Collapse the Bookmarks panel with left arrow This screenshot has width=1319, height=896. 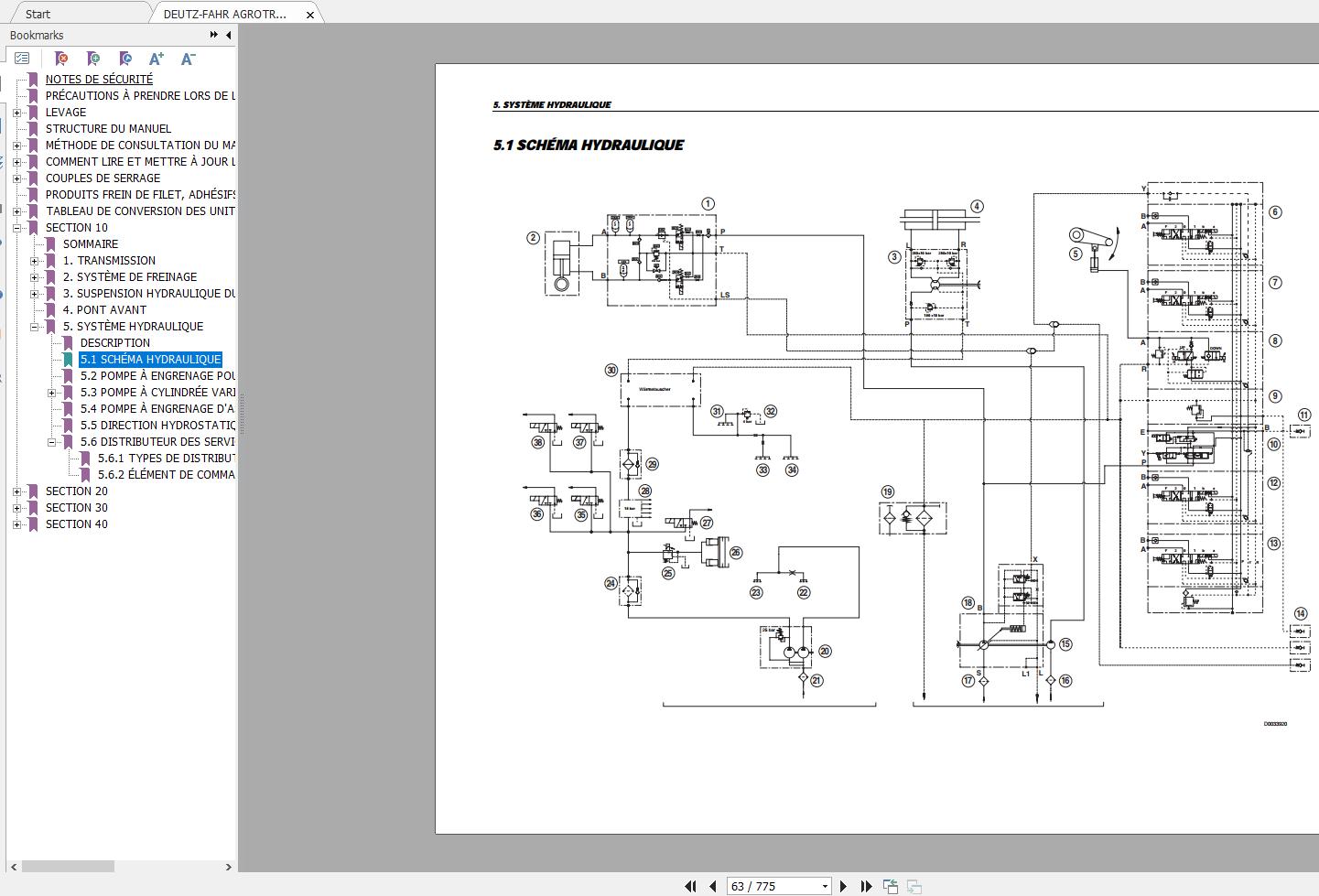coord(229,35)
